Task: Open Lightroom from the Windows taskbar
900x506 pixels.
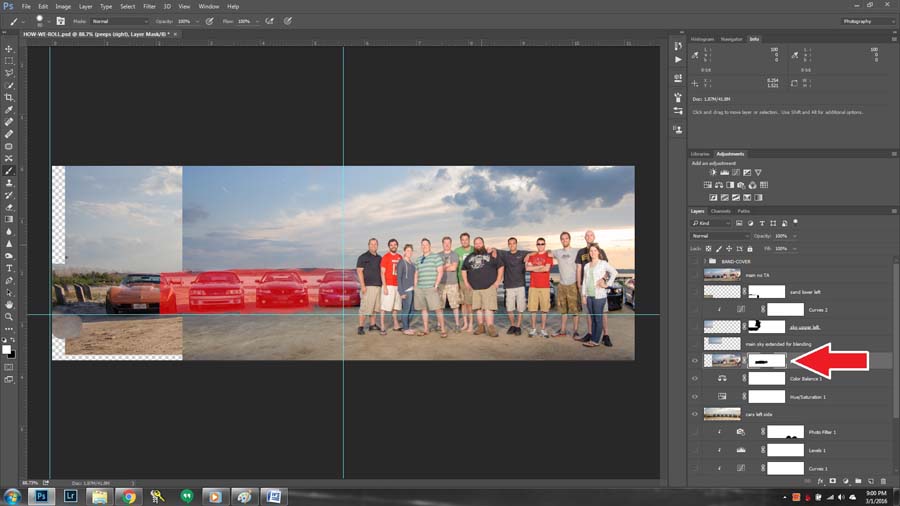Action: point(71,496)
